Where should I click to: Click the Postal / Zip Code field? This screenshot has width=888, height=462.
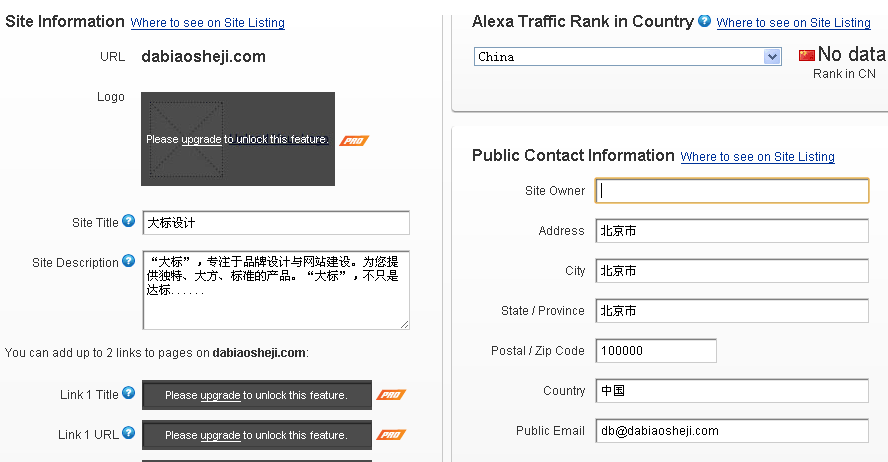656,350
